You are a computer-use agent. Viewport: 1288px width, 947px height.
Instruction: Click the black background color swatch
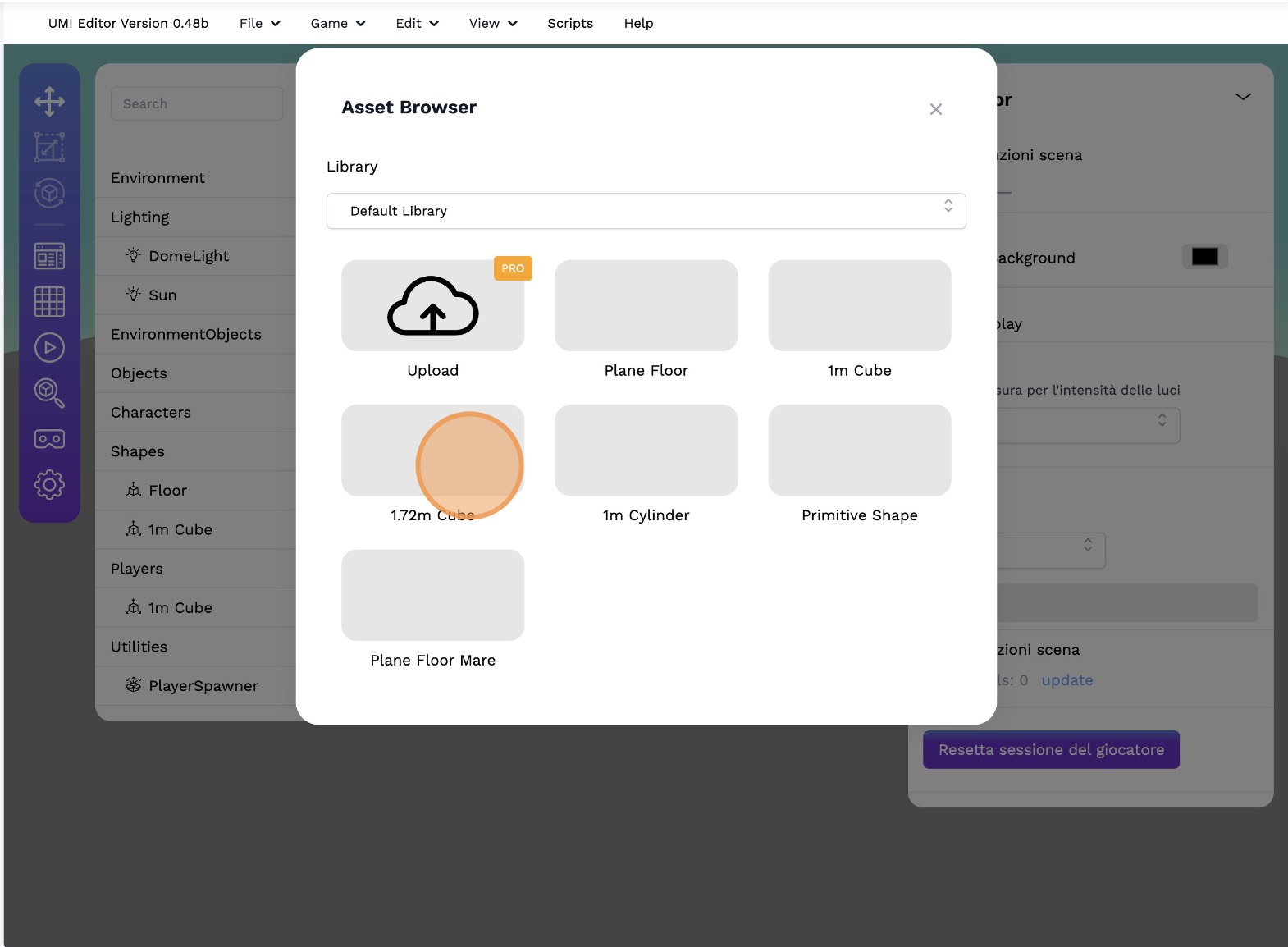[x=1204, y=257]
